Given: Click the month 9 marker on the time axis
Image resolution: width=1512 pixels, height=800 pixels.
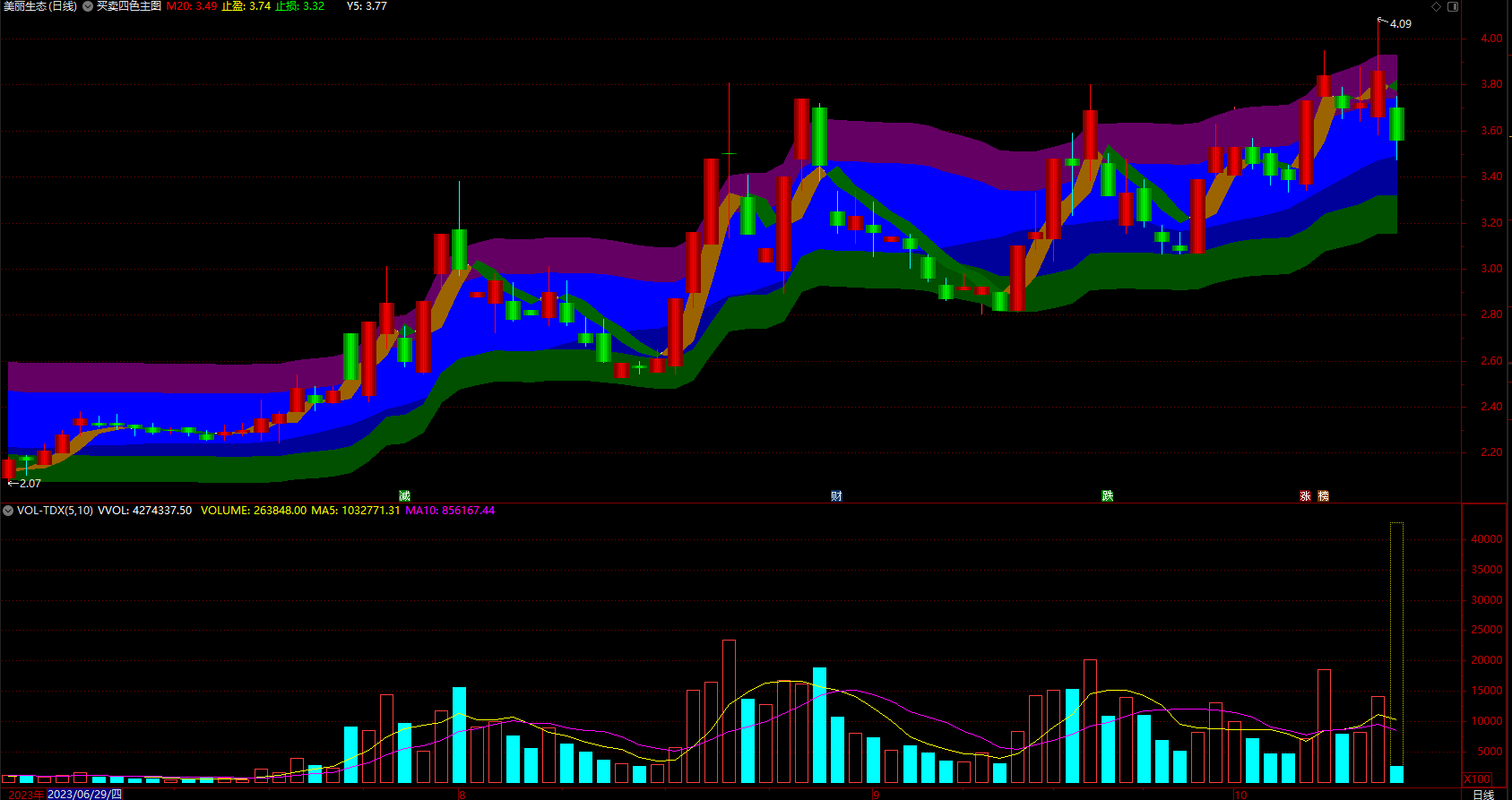Looking at the screenshot, I should pos(876,795).
